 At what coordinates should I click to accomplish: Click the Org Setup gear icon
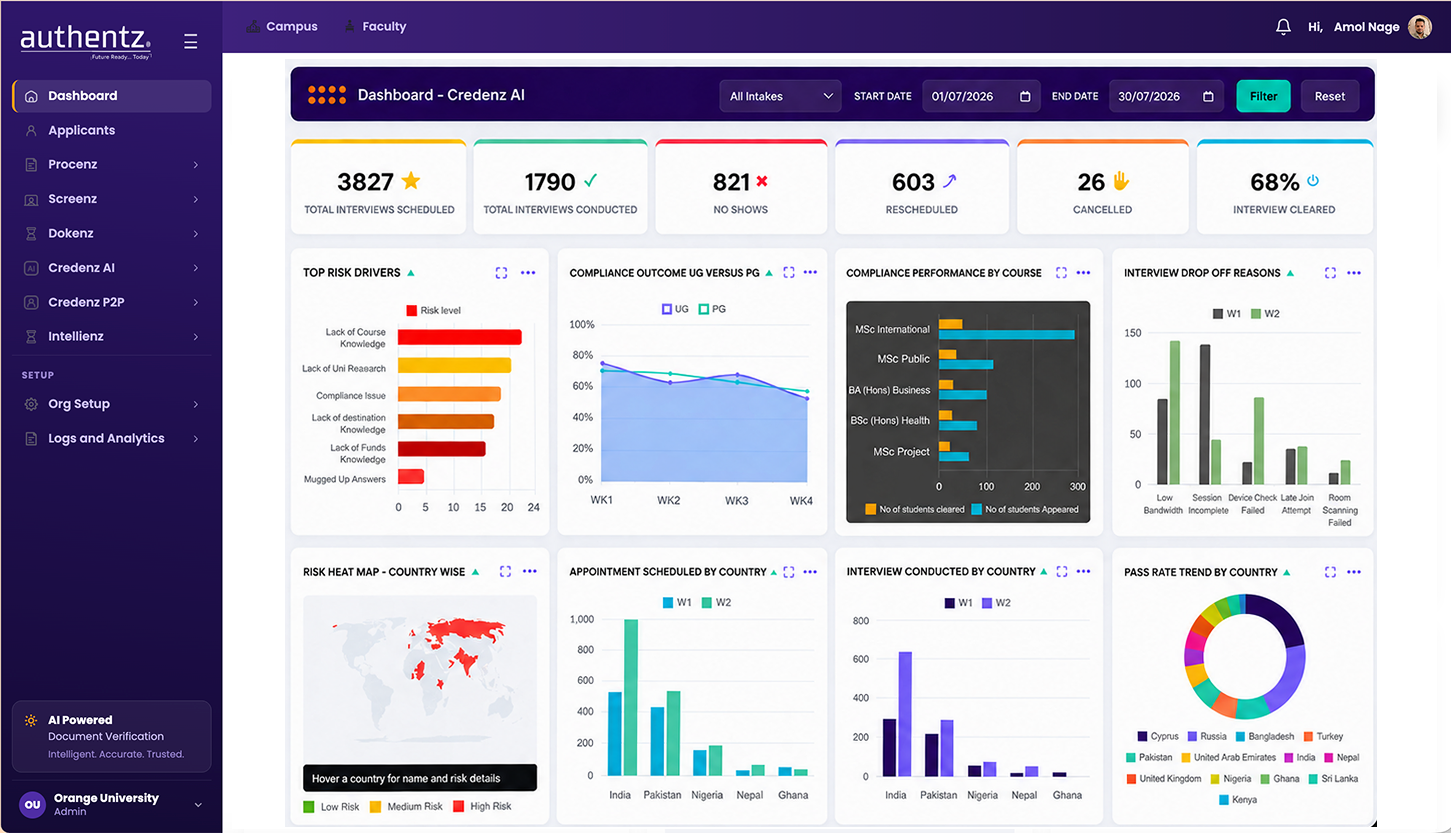click(31, 404)
